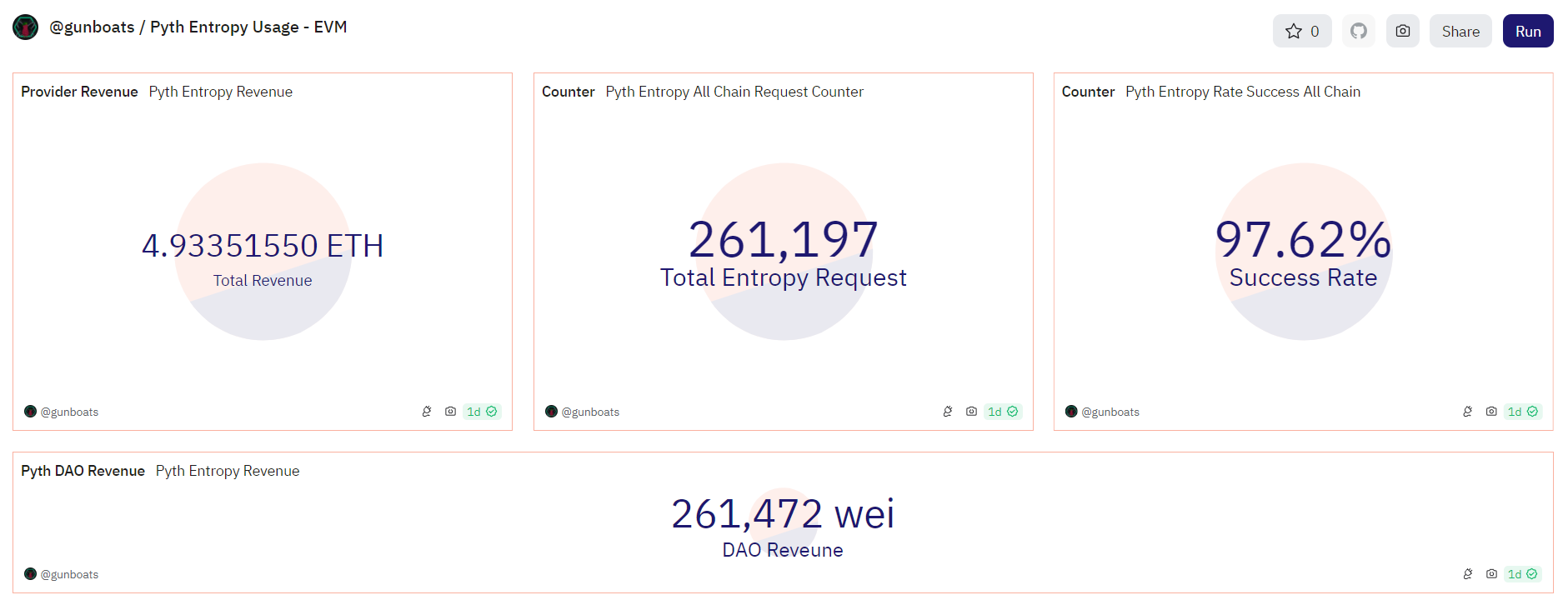Screen dimensions: 1568x600
Task: Click the Success Rate label
Action: pos(1304,277)
